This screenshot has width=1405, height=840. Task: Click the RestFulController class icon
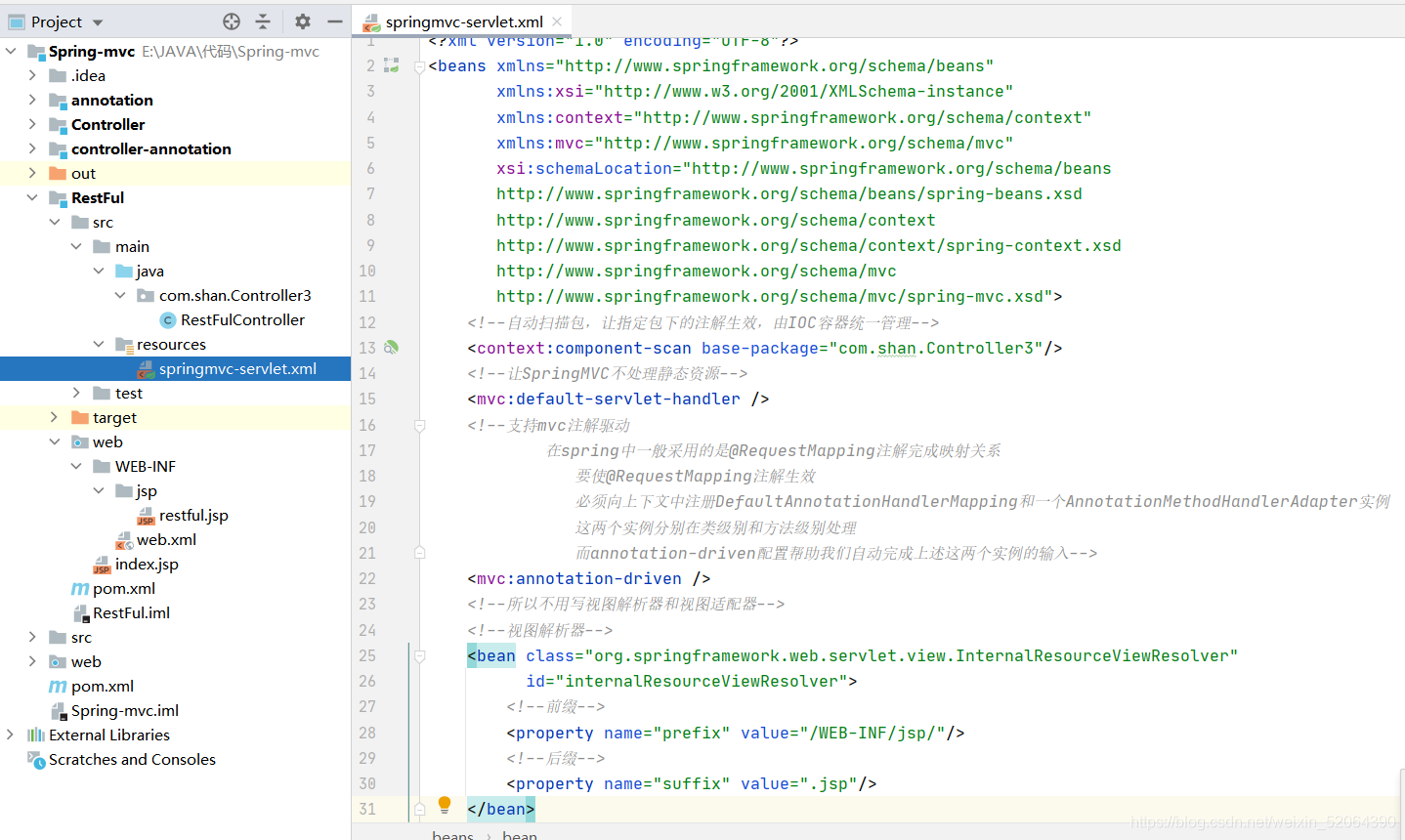(x=168, y=320)
